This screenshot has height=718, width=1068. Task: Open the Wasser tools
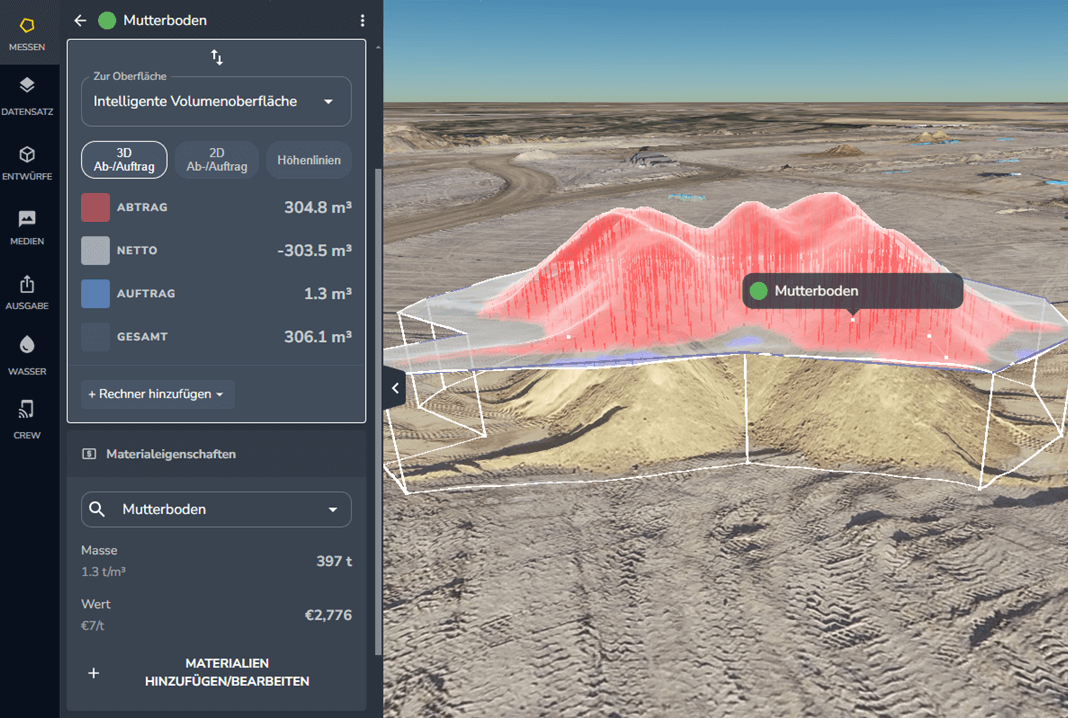[x=27, y=356]
